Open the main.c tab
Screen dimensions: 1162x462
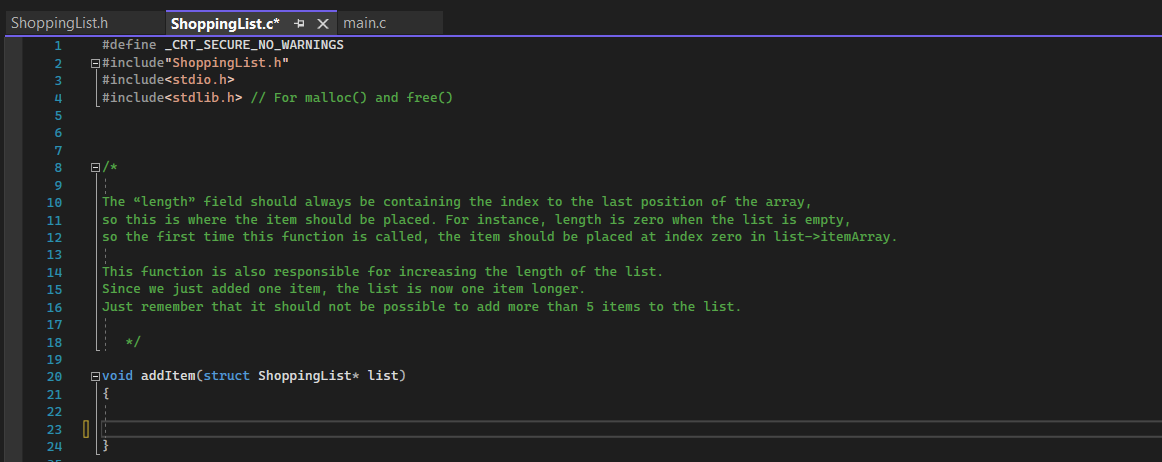[x=365, y=23]
